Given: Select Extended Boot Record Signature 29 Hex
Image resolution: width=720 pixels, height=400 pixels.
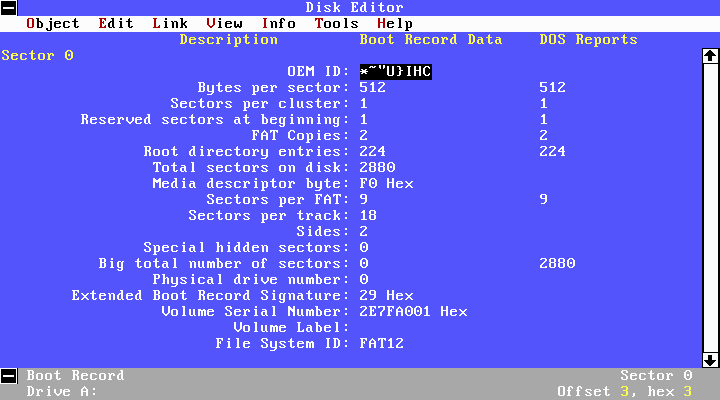Looking at the screenshot, I should click(386, 295).
